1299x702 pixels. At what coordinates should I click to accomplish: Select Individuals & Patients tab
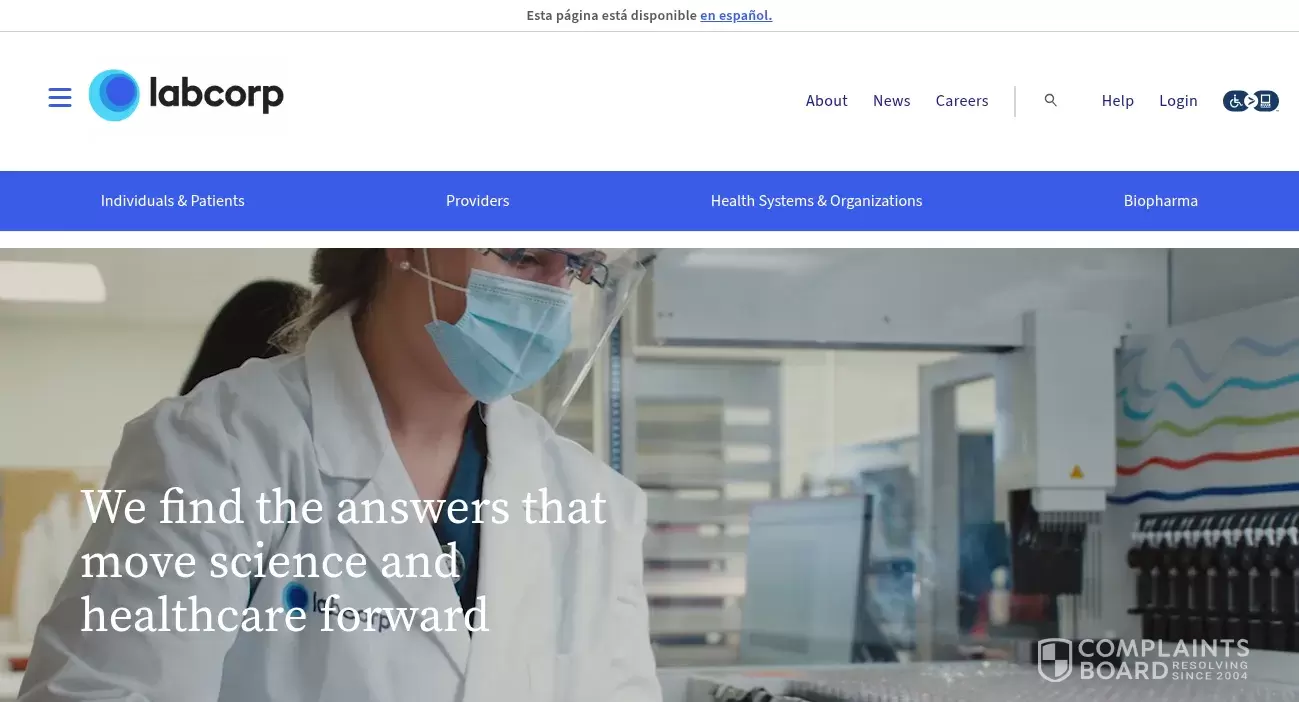173,201
